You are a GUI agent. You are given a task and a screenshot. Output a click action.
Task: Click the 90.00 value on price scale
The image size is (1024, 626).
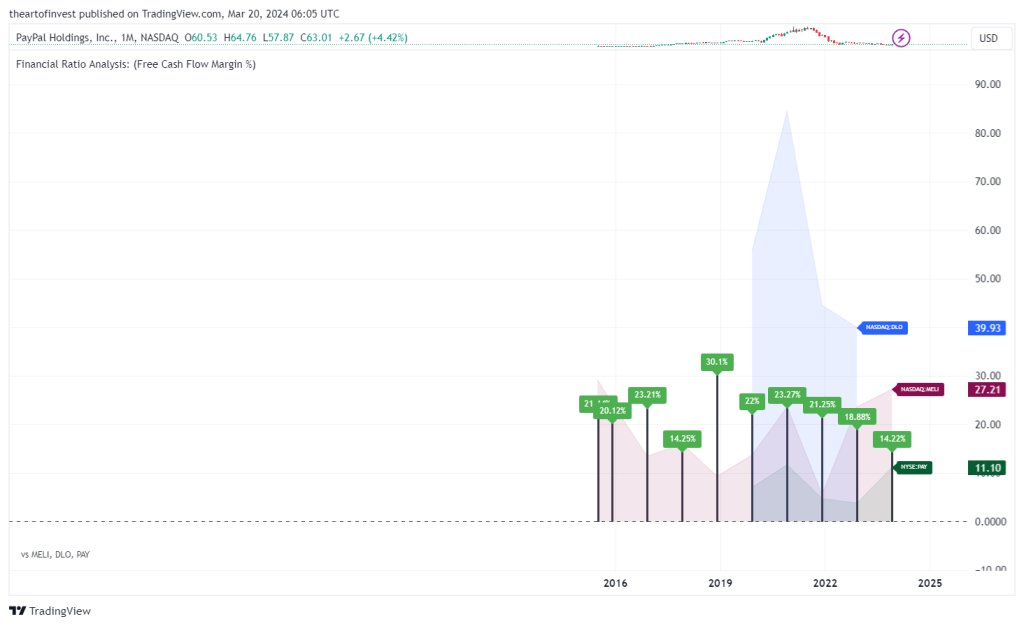(988, 85)
